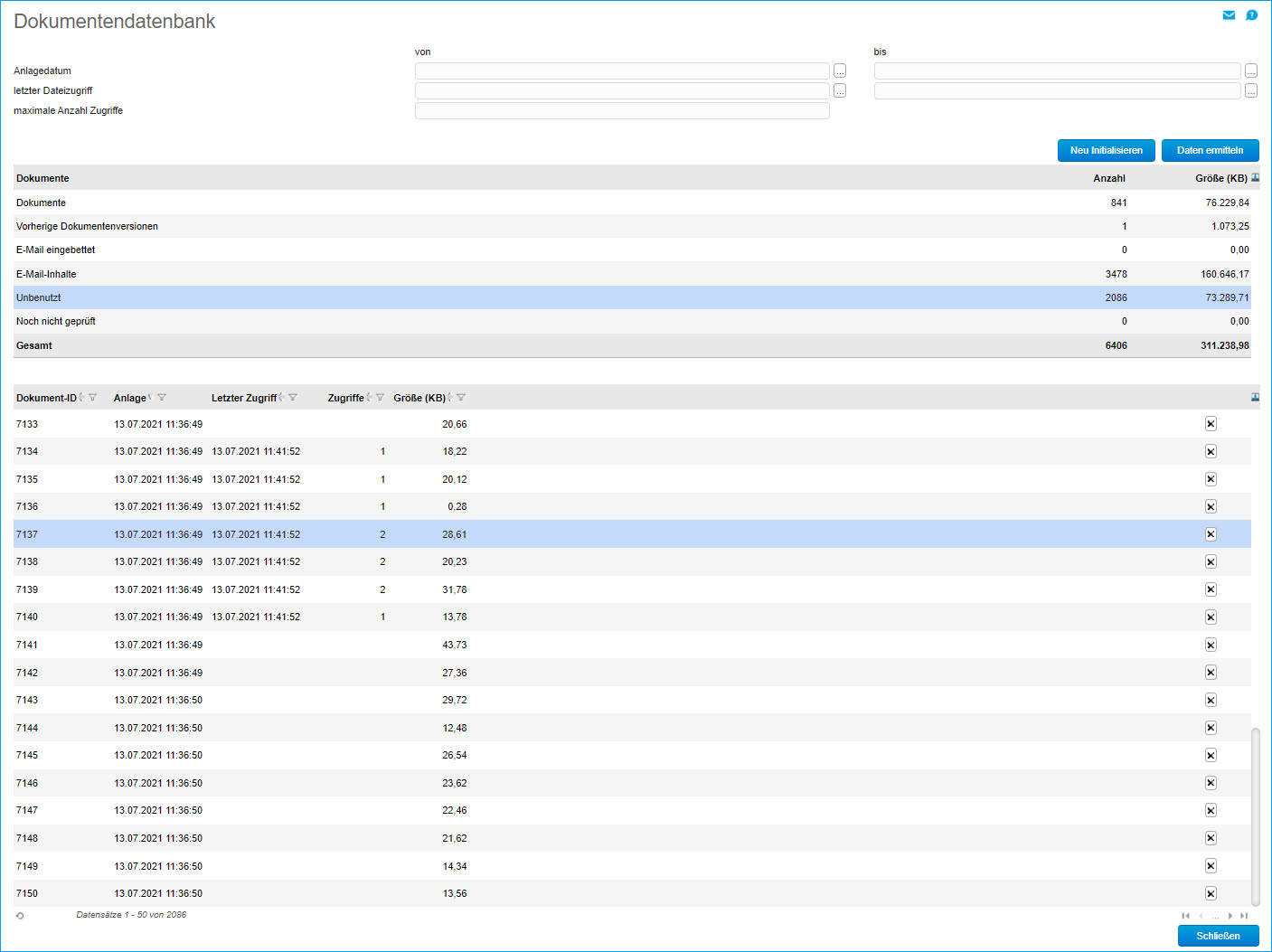Screen dimensions: 1272x952
Task: Go to next page of records
Action: click(x=1230, y=916)
